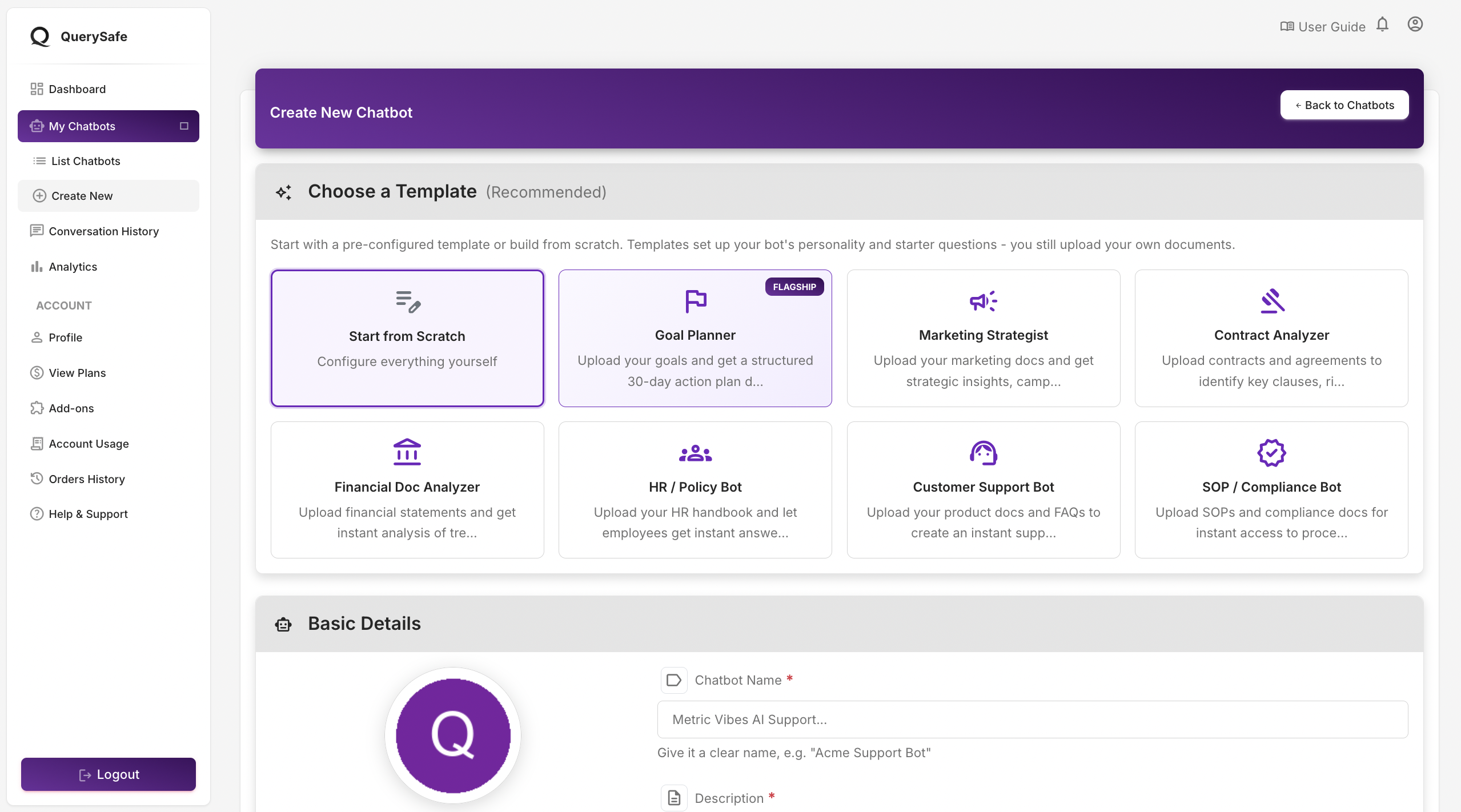
Task: Select the Goal Planner template card
Action: (695, 338)
